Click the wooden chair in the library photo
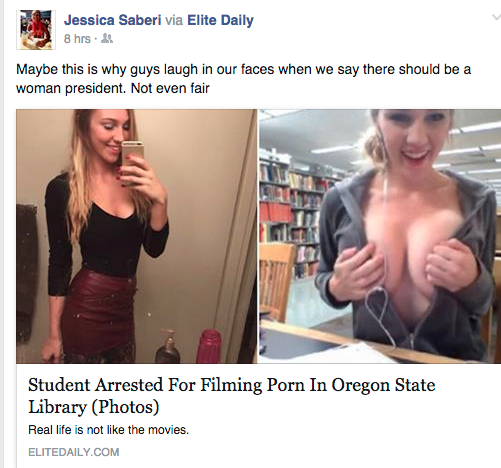Screen dimensions: 501x468 [x=276, y=282]
